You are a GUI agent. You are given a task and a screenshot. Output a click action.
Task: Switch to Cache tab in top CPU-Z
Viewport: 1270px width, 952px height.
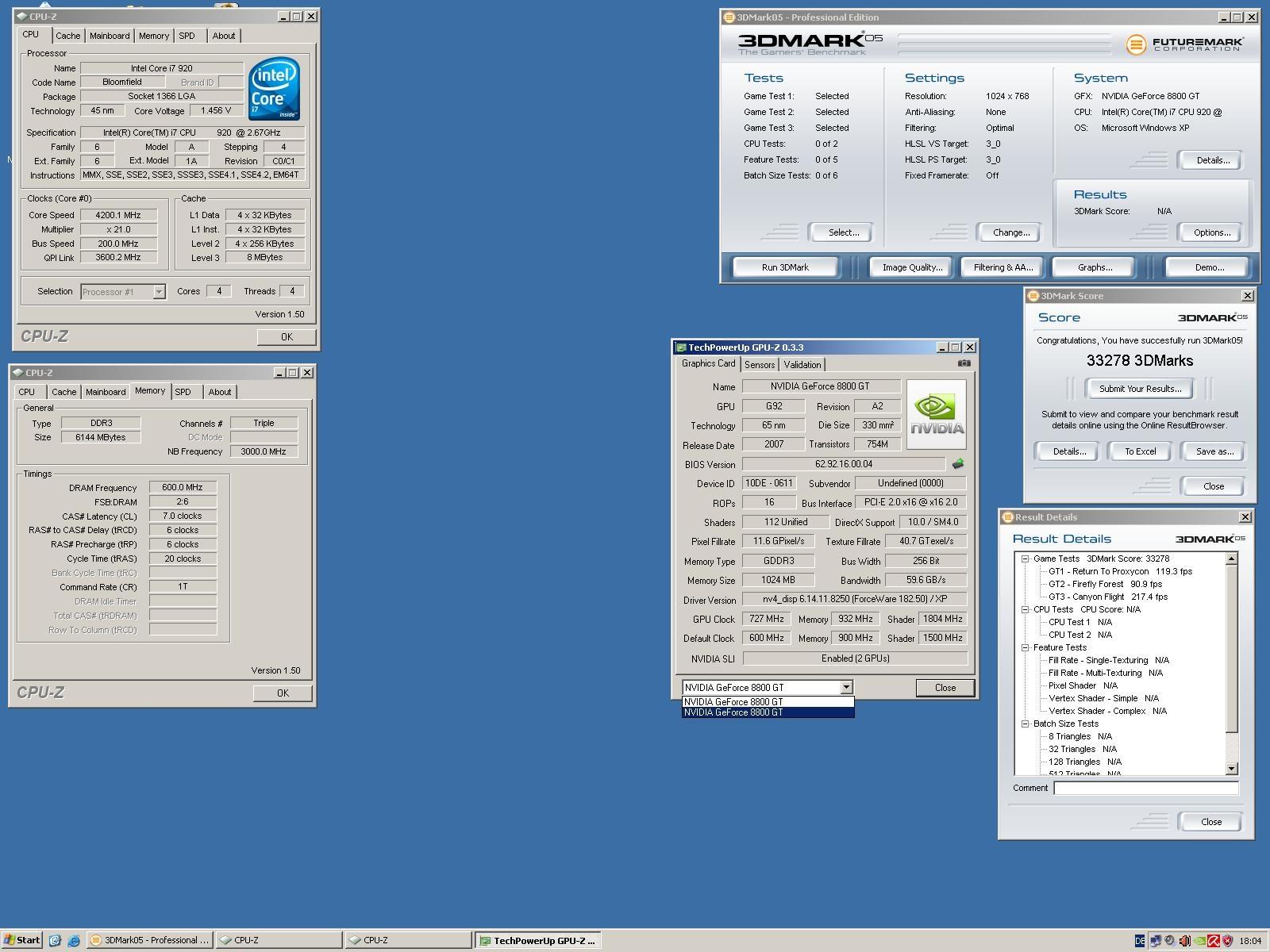pos(67,36)
